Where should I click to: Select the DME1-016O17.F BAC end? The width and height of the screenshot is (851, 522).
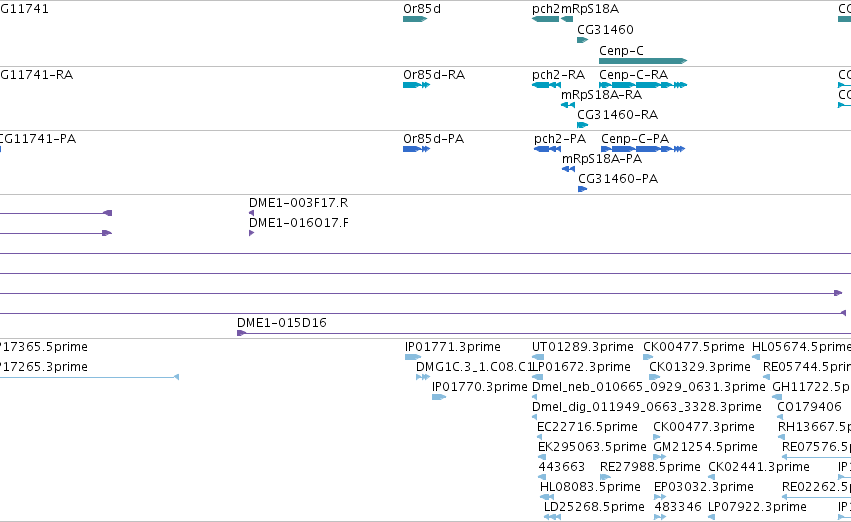(x=251, y=233)
